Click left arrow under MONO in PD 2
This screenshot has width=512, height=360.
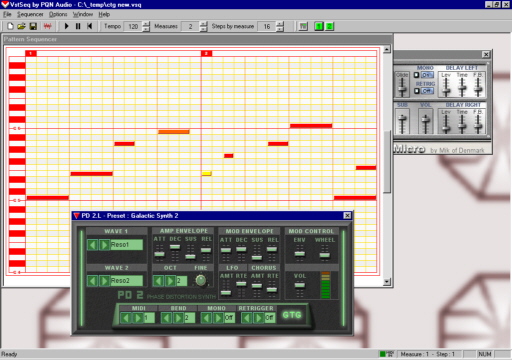click(206, 318)
